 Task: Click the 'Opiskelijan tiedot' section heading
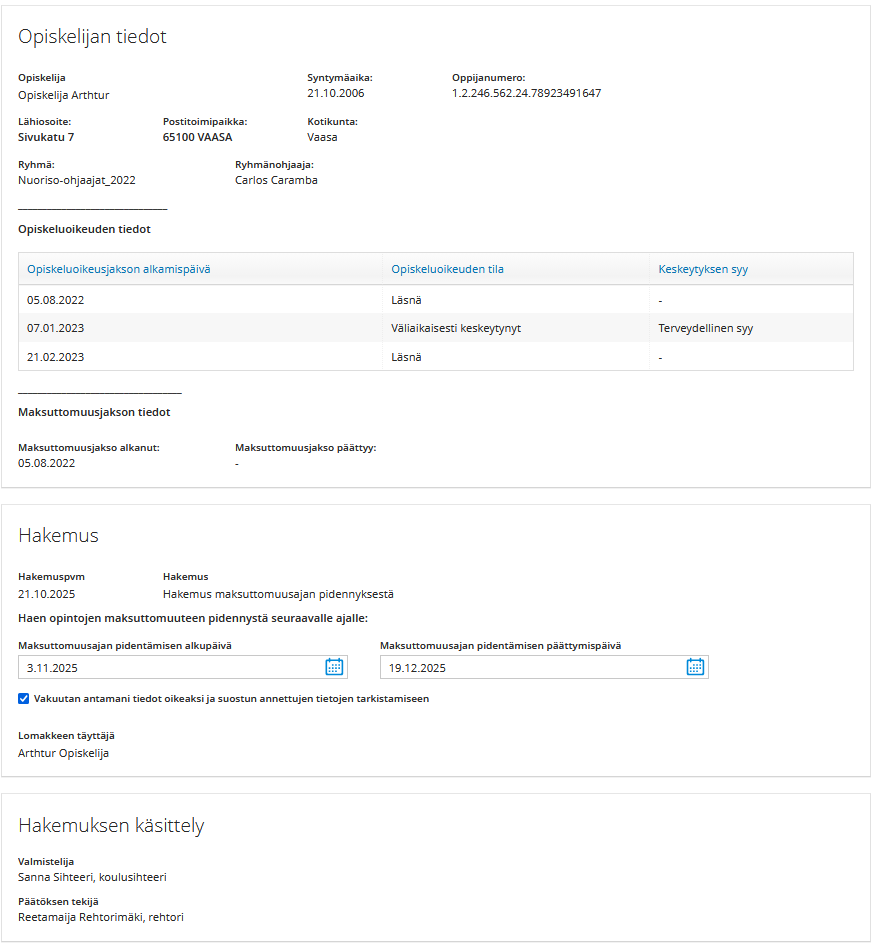92,37
